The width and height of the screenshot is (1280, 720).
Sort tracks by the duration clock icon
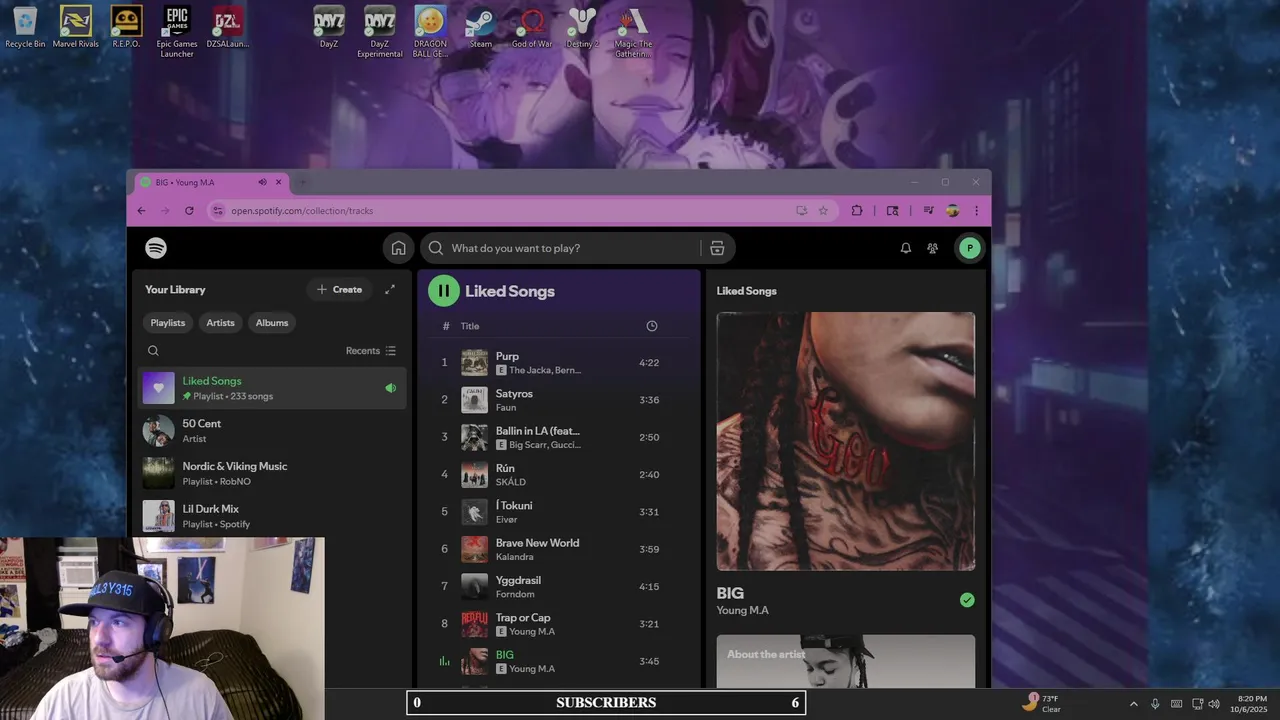click(652, 326)
